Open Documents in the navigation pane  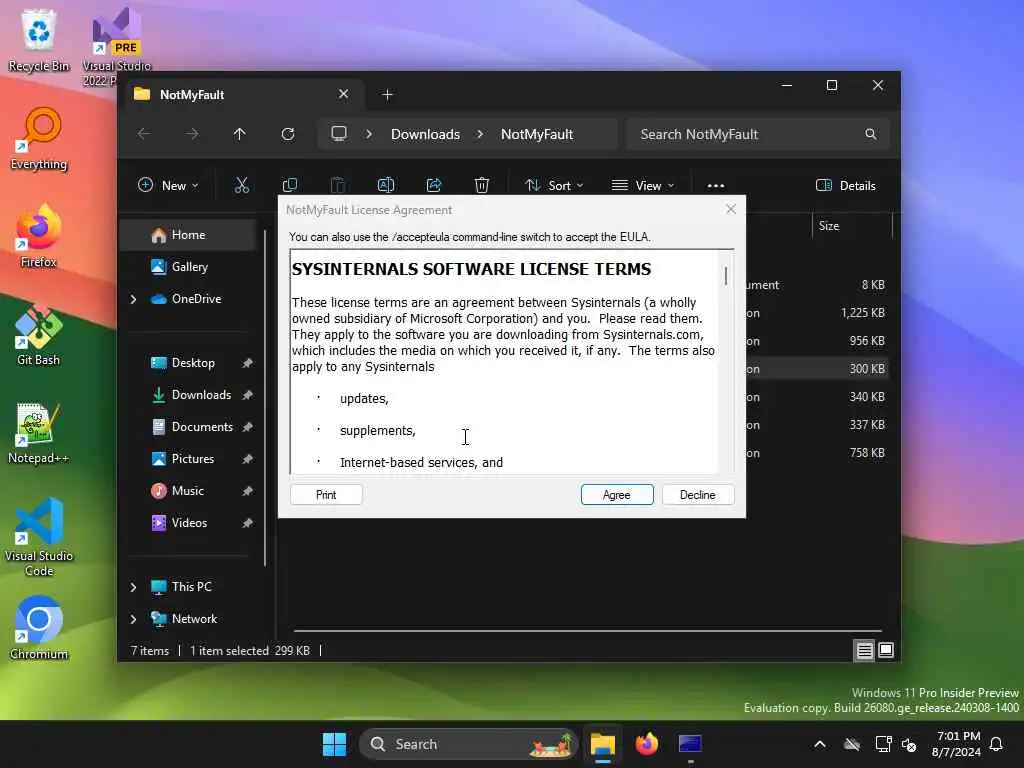[x=202, y=426]
